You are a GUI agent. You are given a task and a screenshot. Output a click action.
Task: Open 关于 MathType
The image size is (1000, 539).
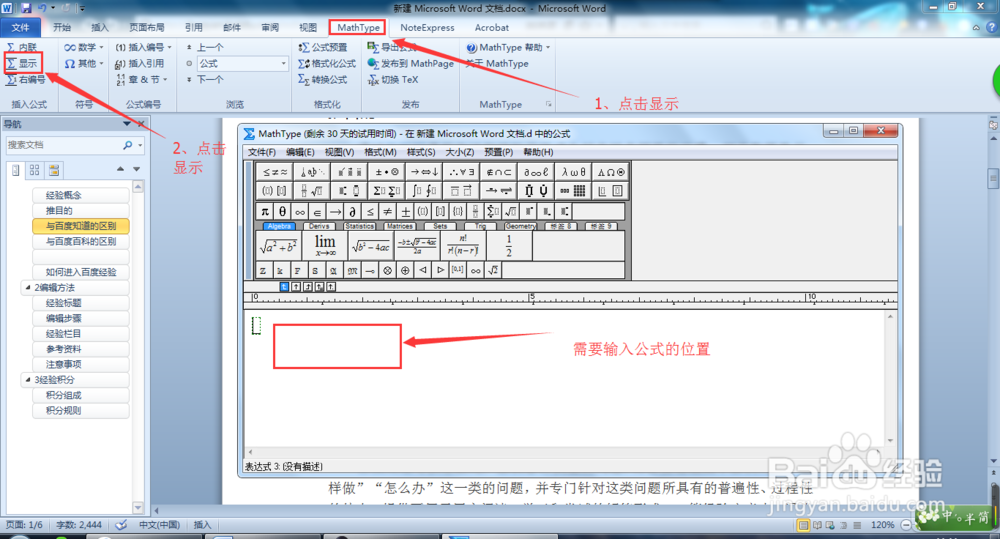tap(497, 63)
